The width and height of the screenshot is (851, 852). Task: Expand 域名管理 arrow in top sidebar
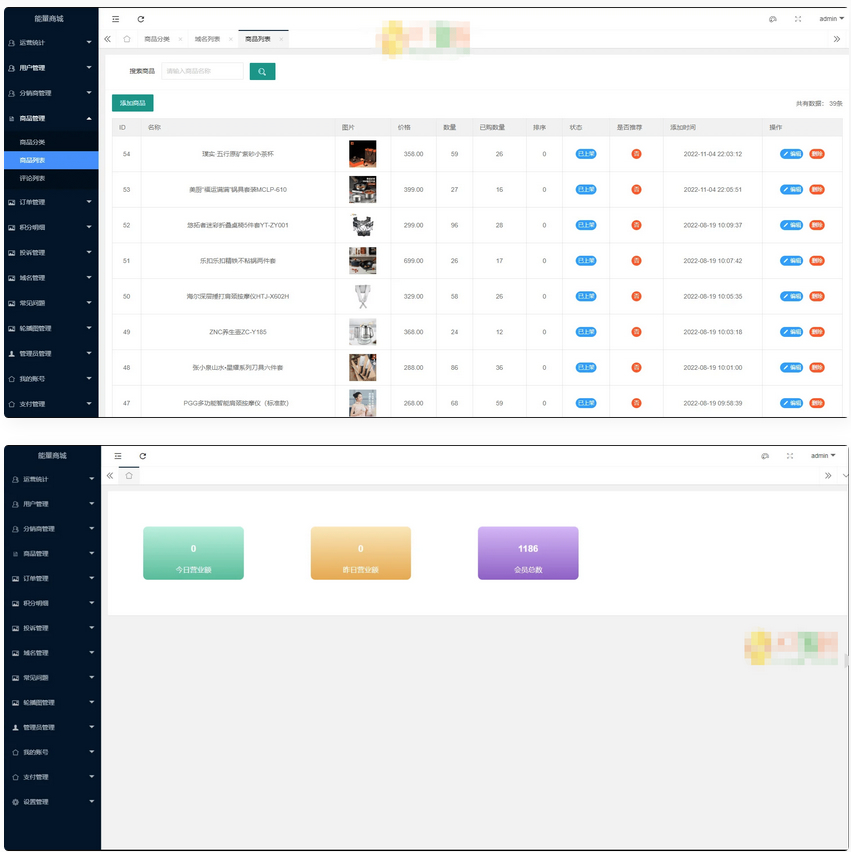pos(89,278)
